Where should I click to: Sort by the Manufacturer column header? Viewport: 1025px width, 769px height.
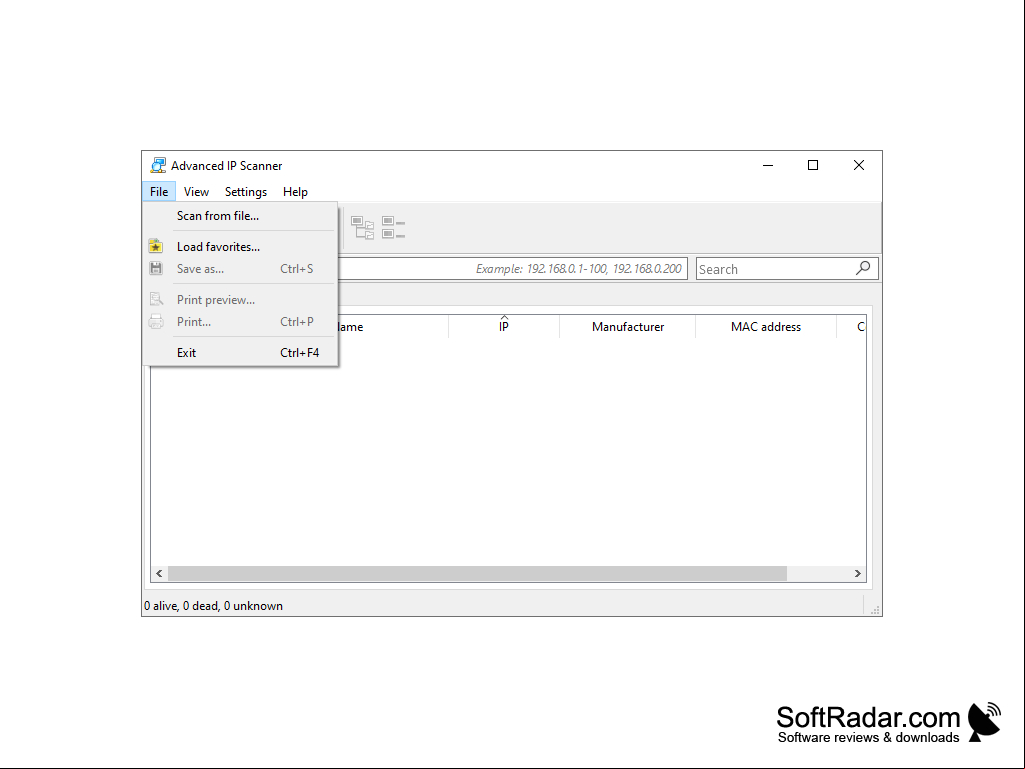point(628,326)
